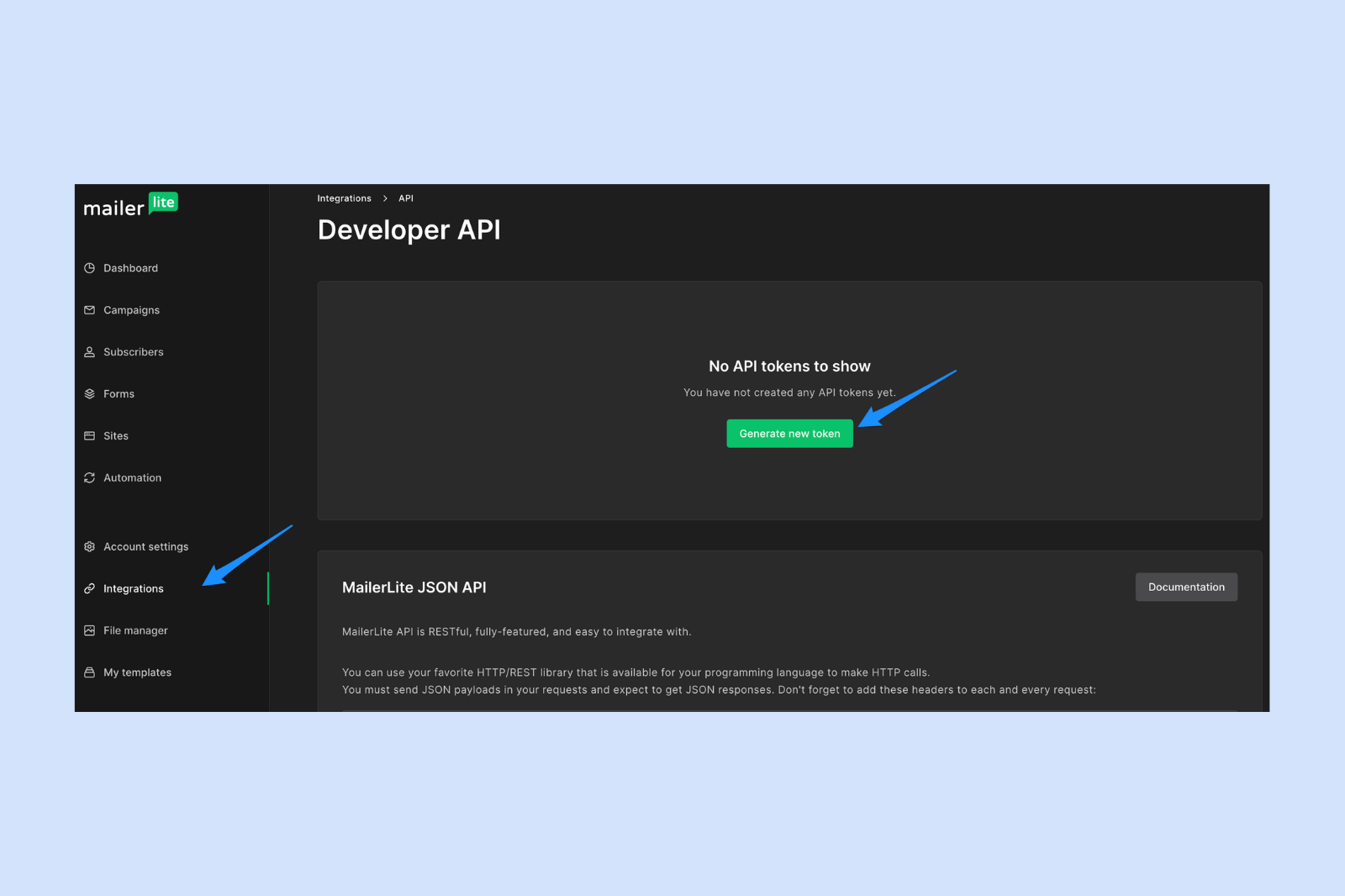Click 'You have not created any API tokens yet.'

pos(789,393)
